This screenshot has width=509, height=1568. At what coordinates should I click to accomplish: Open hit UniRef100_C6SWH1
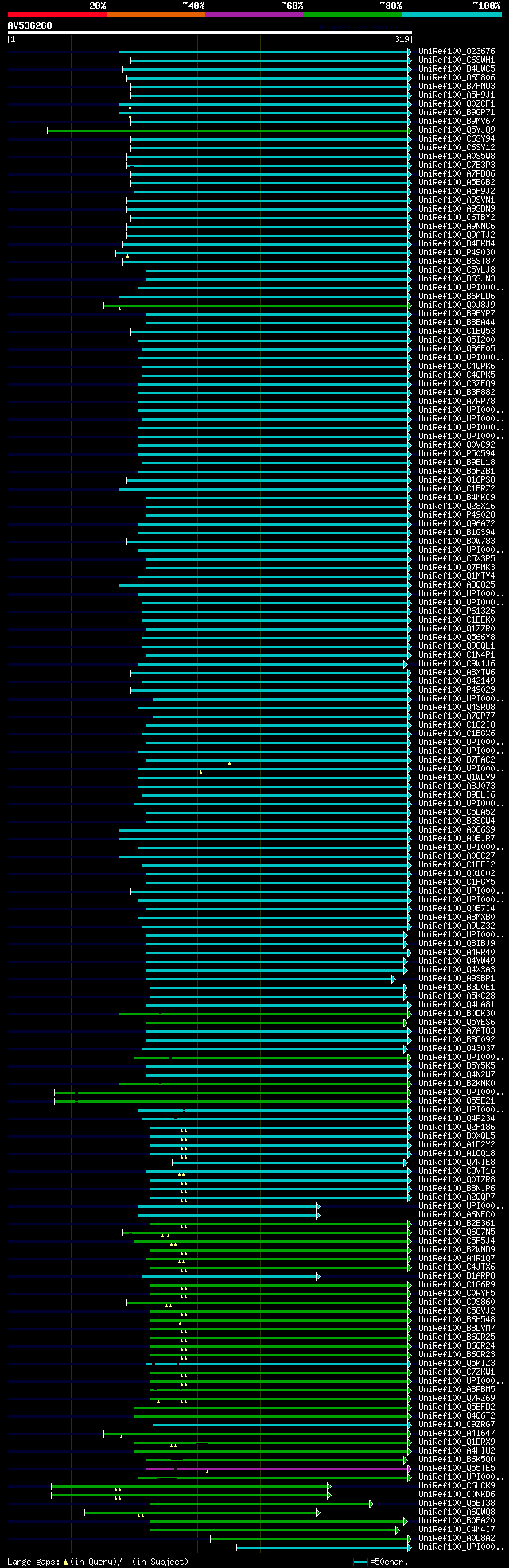pyautogui.click(x=457, y=60)
